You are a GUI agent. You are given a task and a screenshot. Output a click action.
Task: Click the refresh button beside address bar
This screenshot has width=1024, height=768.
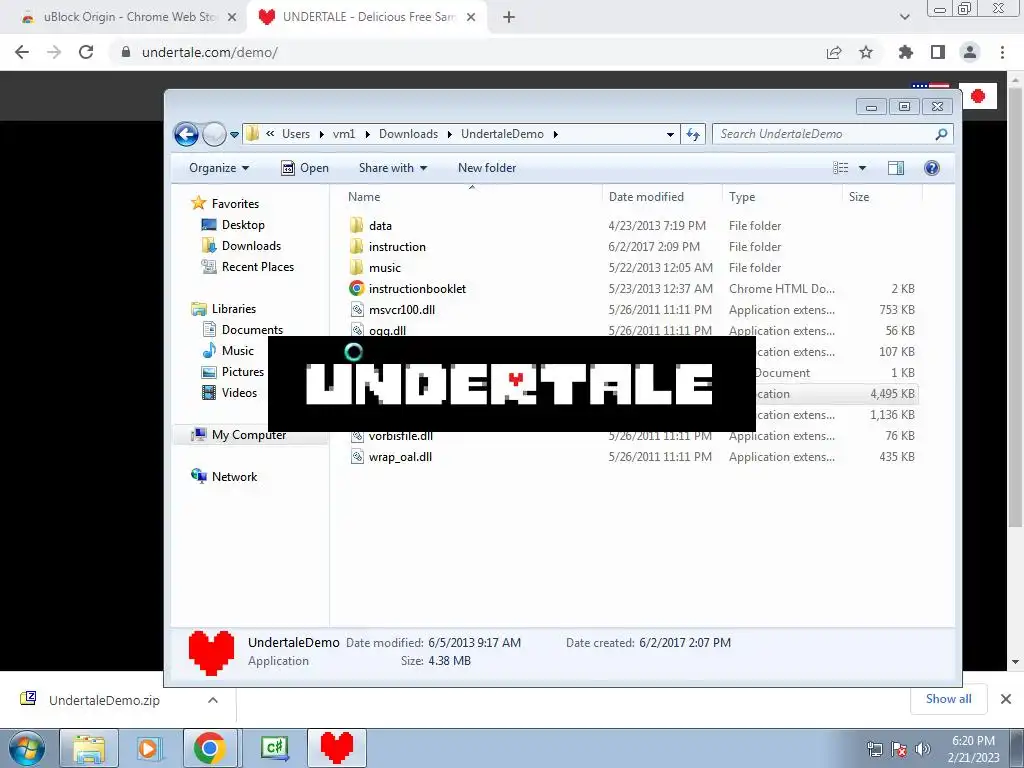click(693, 135)
